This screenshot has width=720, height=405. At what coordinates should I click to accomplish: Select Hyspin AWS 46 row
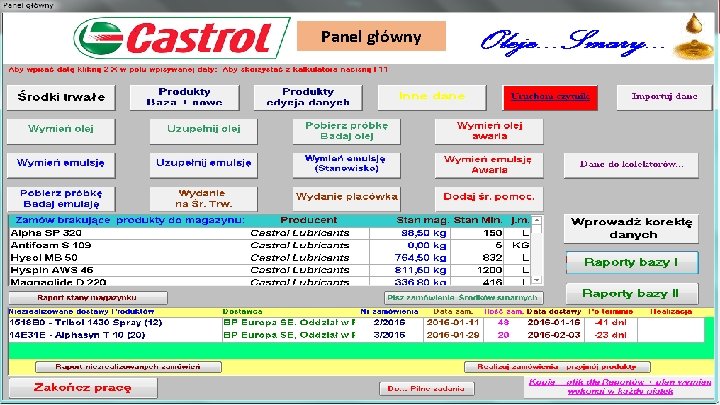pos(270,270)
